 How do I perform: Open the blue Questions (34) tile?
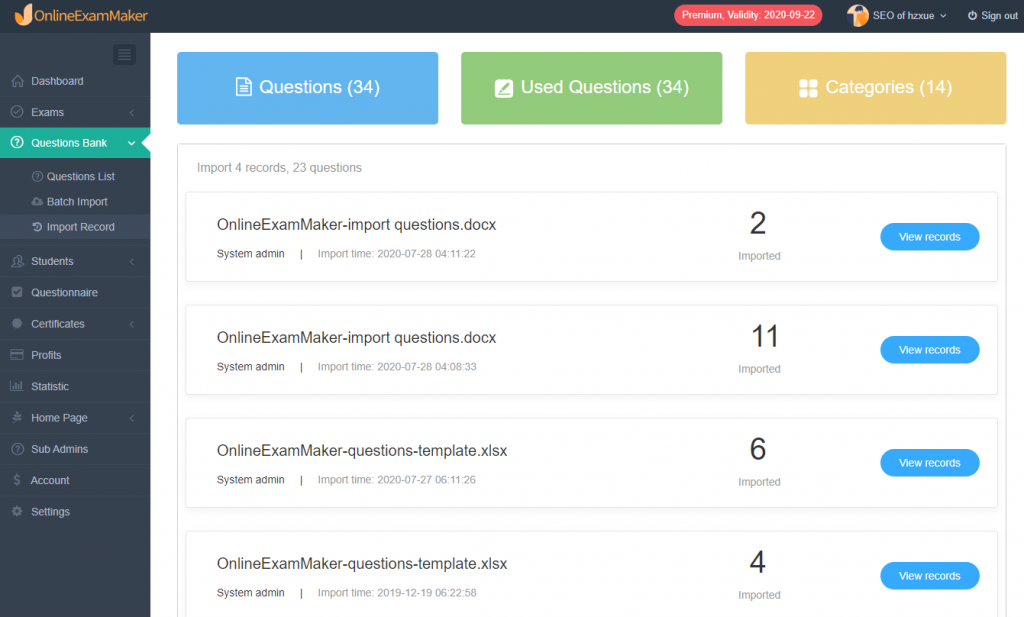(307, 88)
